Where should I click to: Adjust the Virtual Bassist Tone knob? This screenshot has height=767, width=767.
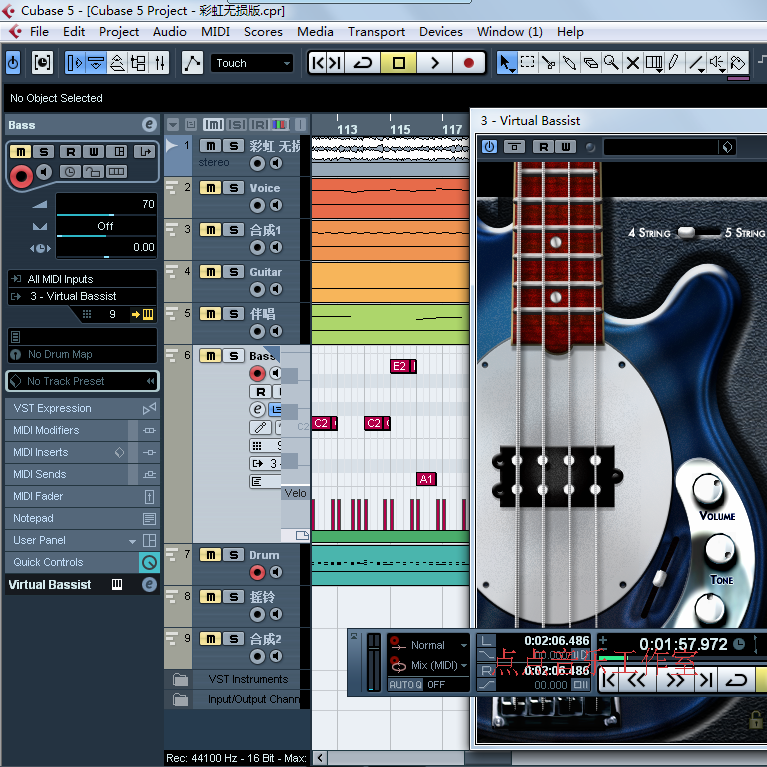click(719, 549)
